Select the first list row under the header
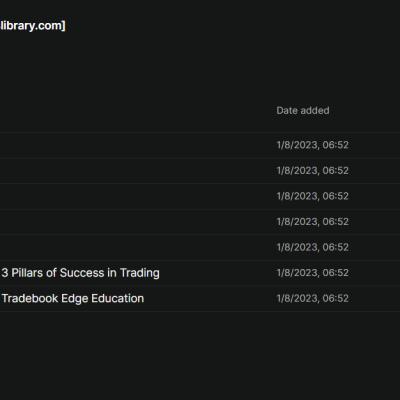This screenshot has width=400, height=400. pyautogui.click(x=200, y=145)
